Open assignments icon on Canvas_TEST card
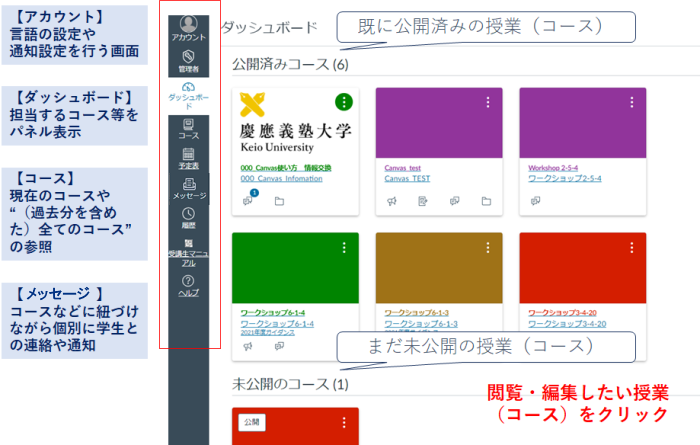 (x=422, y=201)
